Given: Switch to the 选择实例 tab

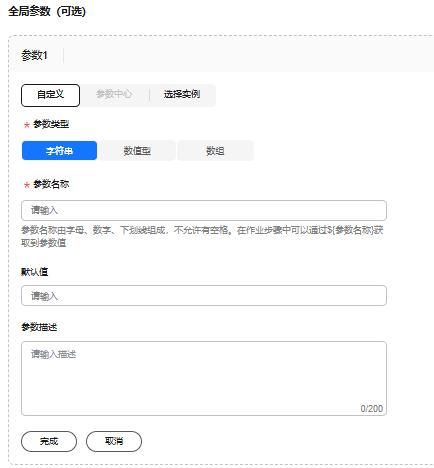Looking at the screenshot, I should (182, 94).
